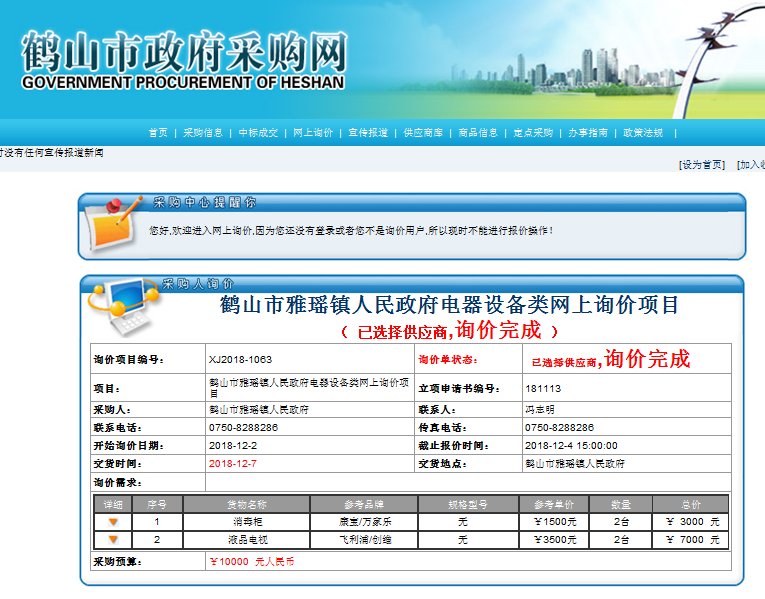Click the 货物名称 column header
This screenshot has width=765, height=599.
(245, 504)
